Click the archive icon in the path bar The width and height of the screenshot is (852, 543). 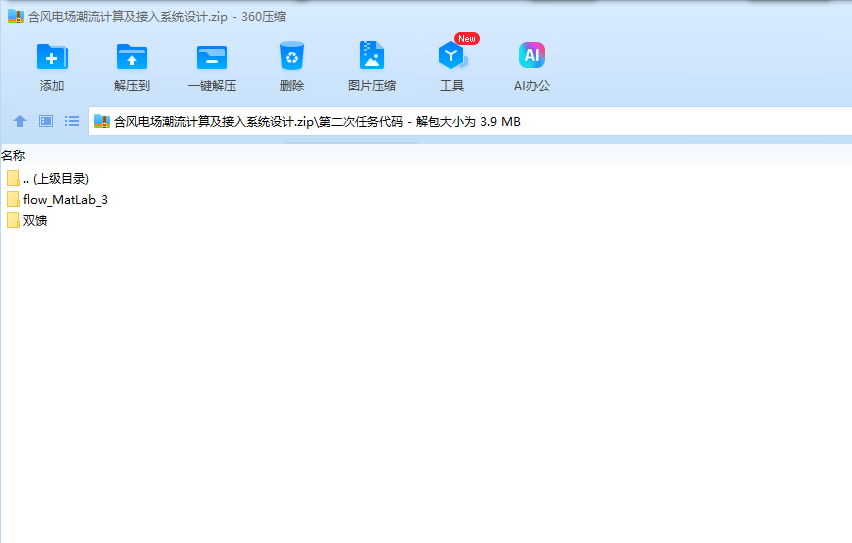[x=102, y=121]
